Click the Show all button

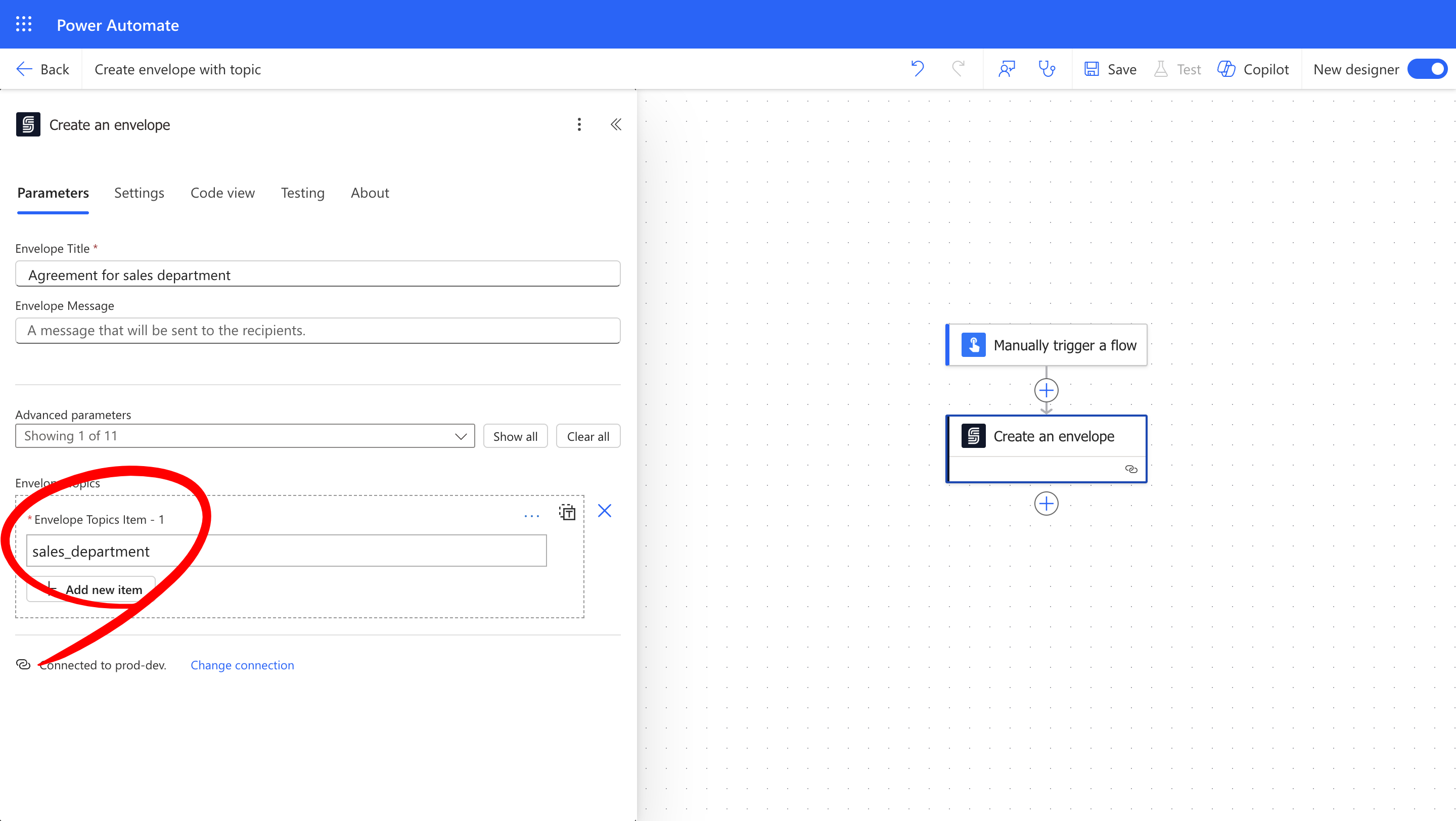(x=515, y=436)
